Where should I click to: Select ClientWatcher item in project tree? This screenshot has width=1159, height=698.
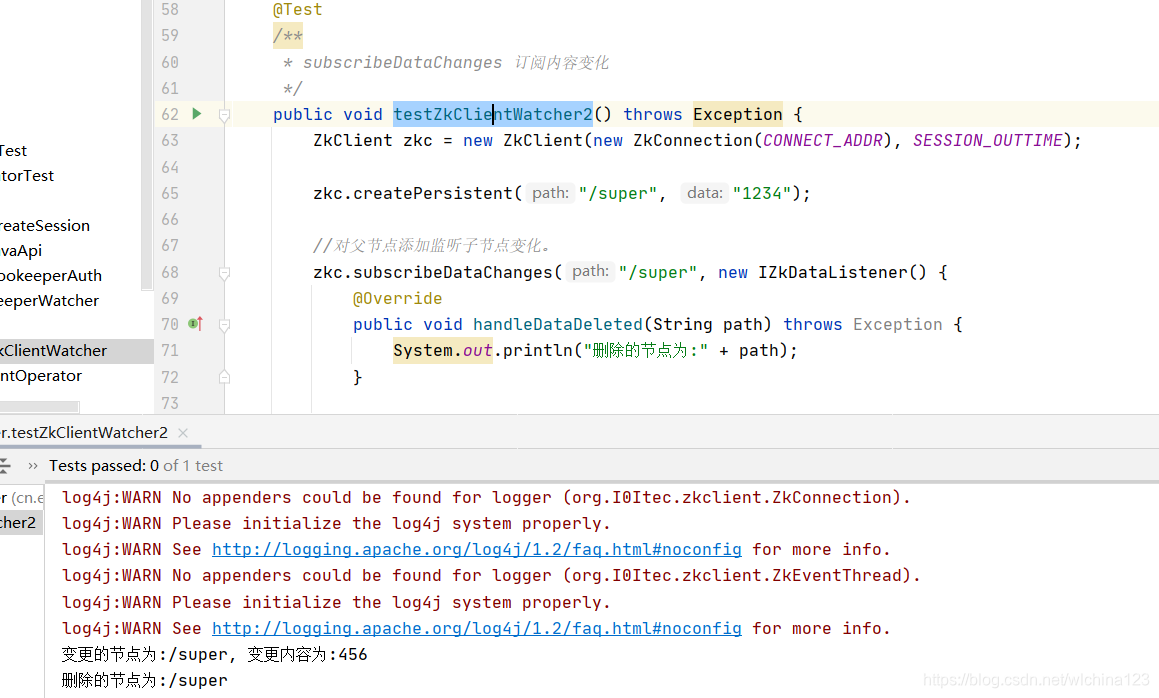[54, 350]
